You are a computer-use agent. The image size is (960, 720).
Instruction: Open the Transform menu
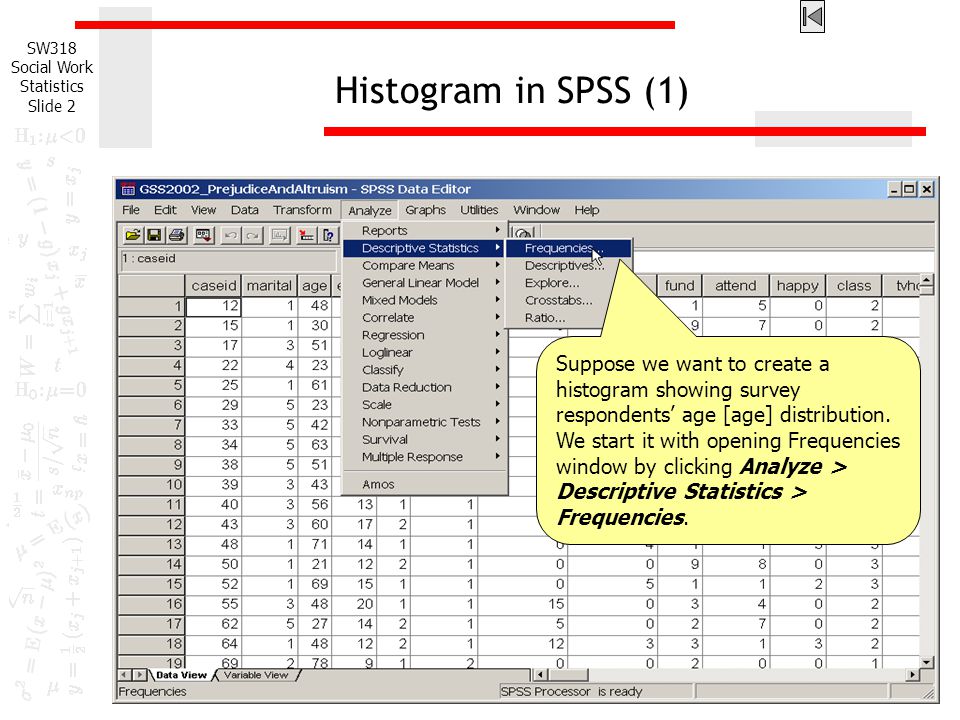click(x=302, y=210)
